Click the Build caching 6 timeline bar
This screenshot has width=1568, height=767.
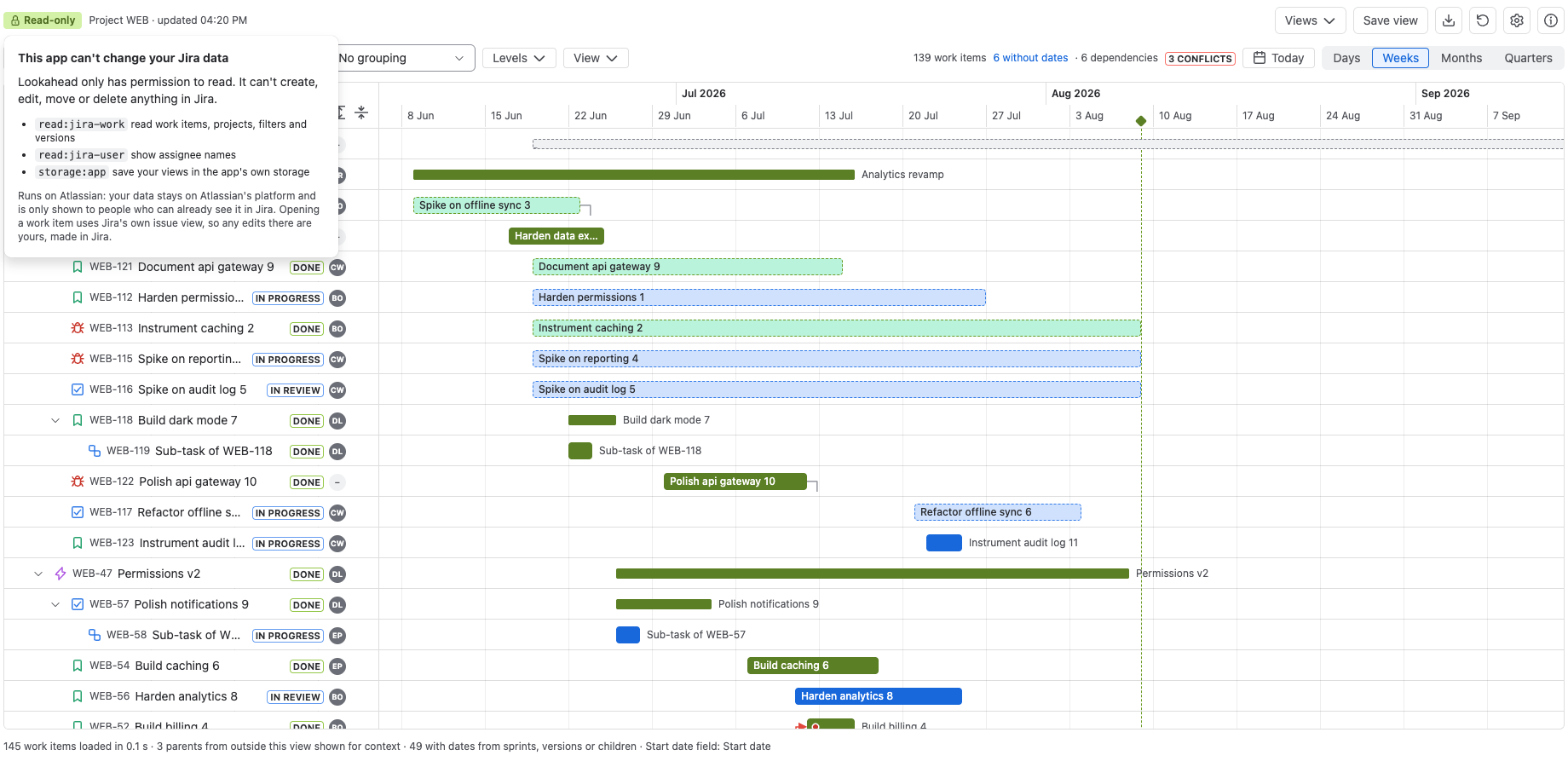tap(813, 666)
